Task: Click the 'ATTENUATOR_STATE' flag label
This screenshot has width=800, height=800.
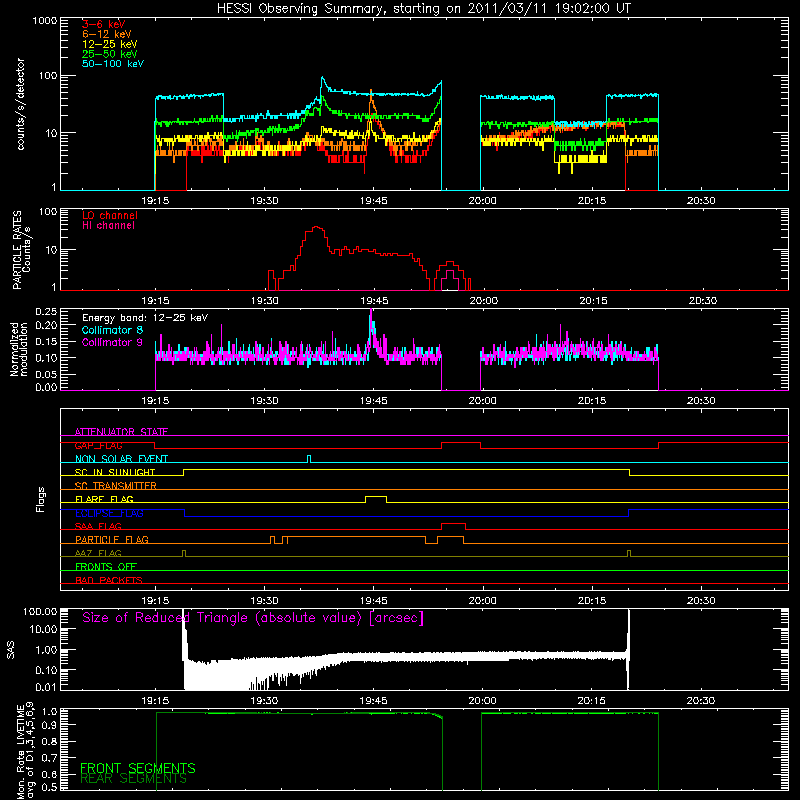Action: pyautogui.click(x=121, y=432)
